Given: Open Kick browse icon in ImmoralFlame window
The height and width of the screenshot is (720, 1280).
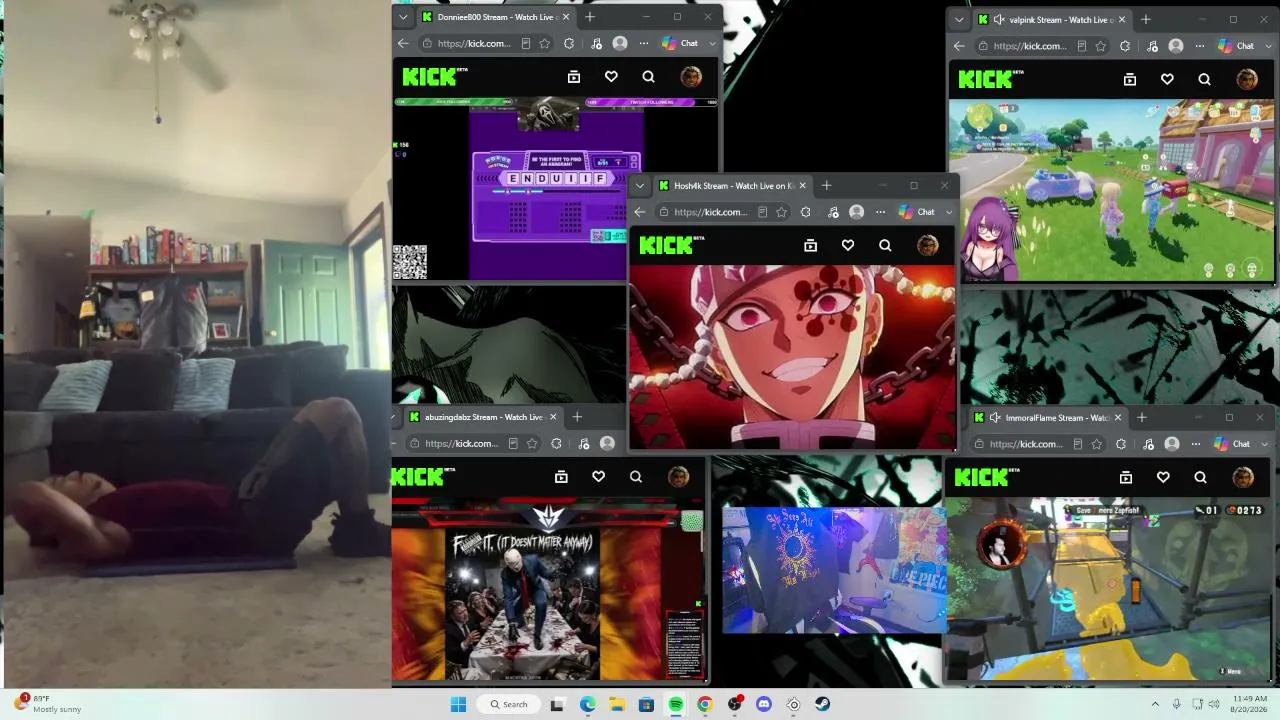Looking at the screenshot, I should (1126, 478).
